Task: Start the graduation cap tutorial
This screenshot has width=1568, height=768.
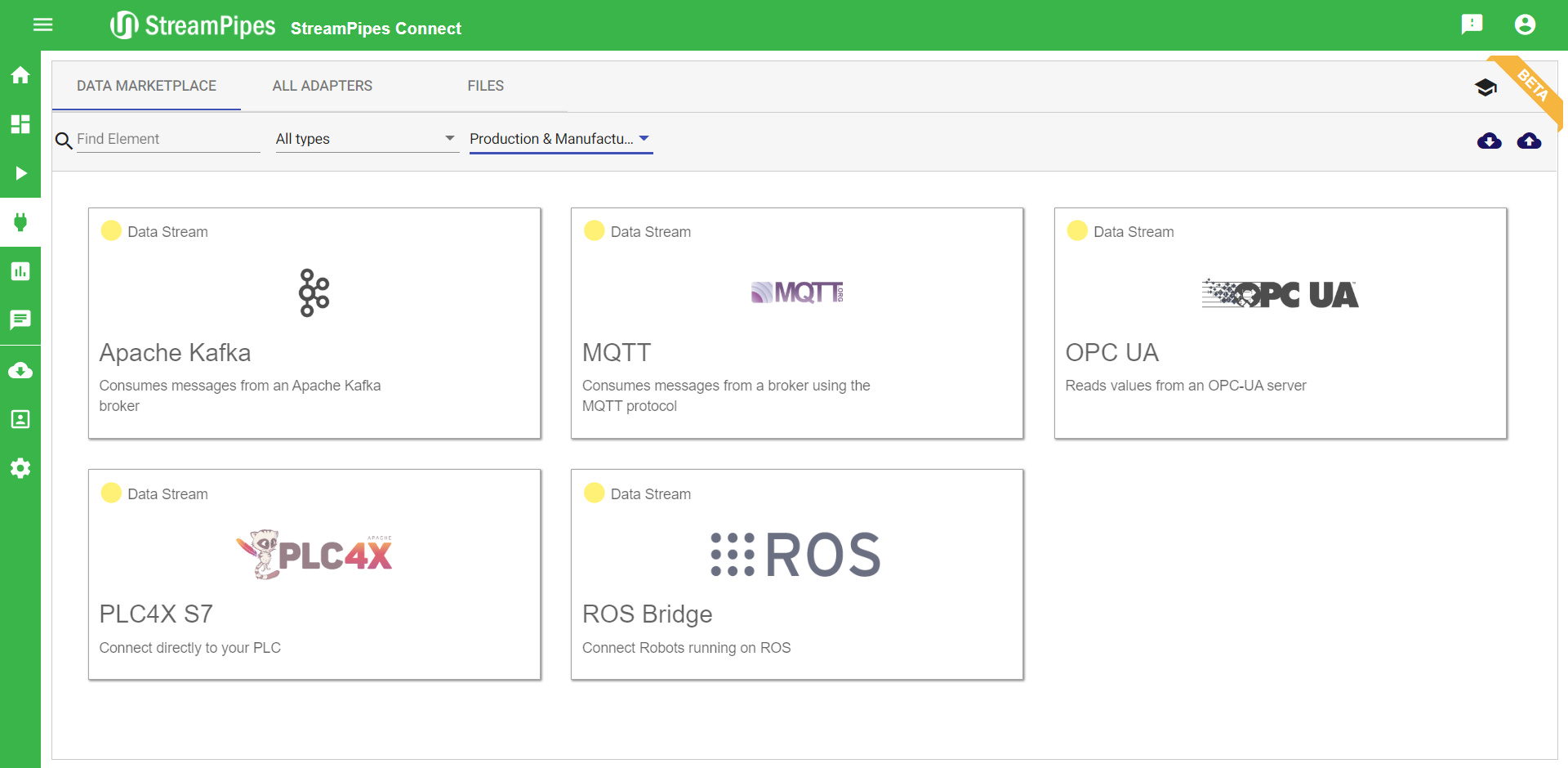Action: coord(1486,87)
